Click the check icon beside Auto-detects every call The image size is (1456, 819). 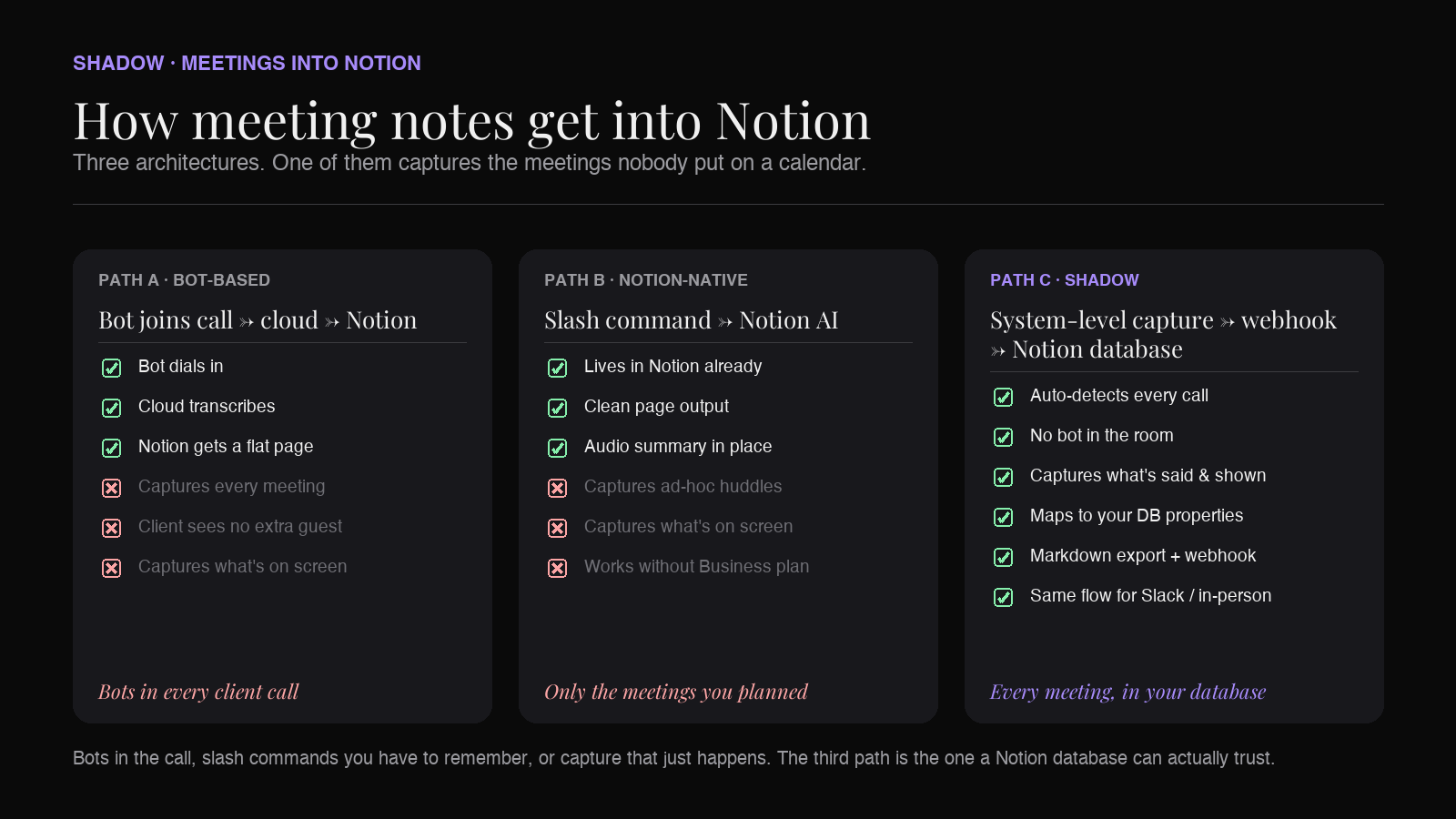(1003, 397)
